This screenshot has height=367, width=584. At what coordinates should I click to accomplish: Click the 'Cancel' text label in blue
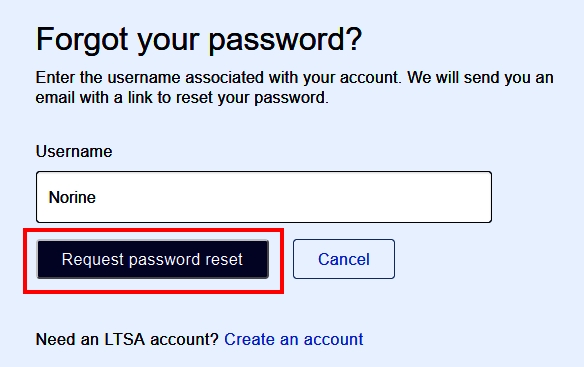tap(344, 259)
